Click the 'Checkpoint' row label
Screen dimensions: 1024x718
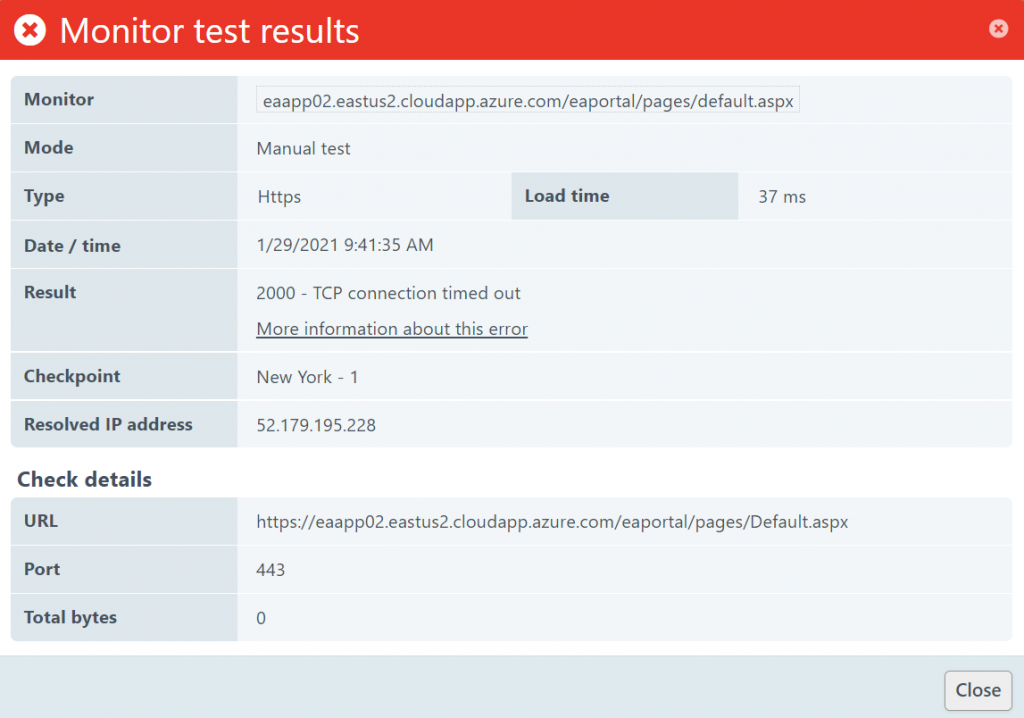click(x=72, y=376)
